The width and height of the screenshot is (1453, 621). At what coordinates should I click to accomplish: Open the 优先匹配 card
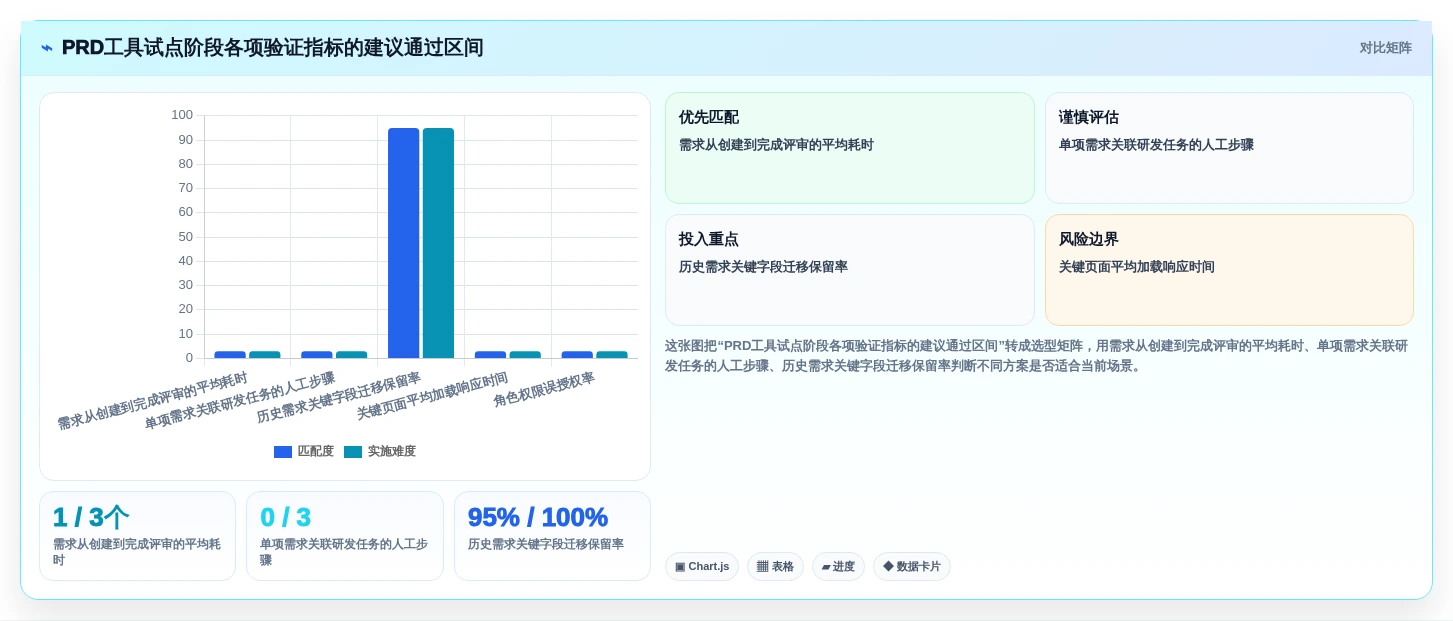[x=850, y=148]
